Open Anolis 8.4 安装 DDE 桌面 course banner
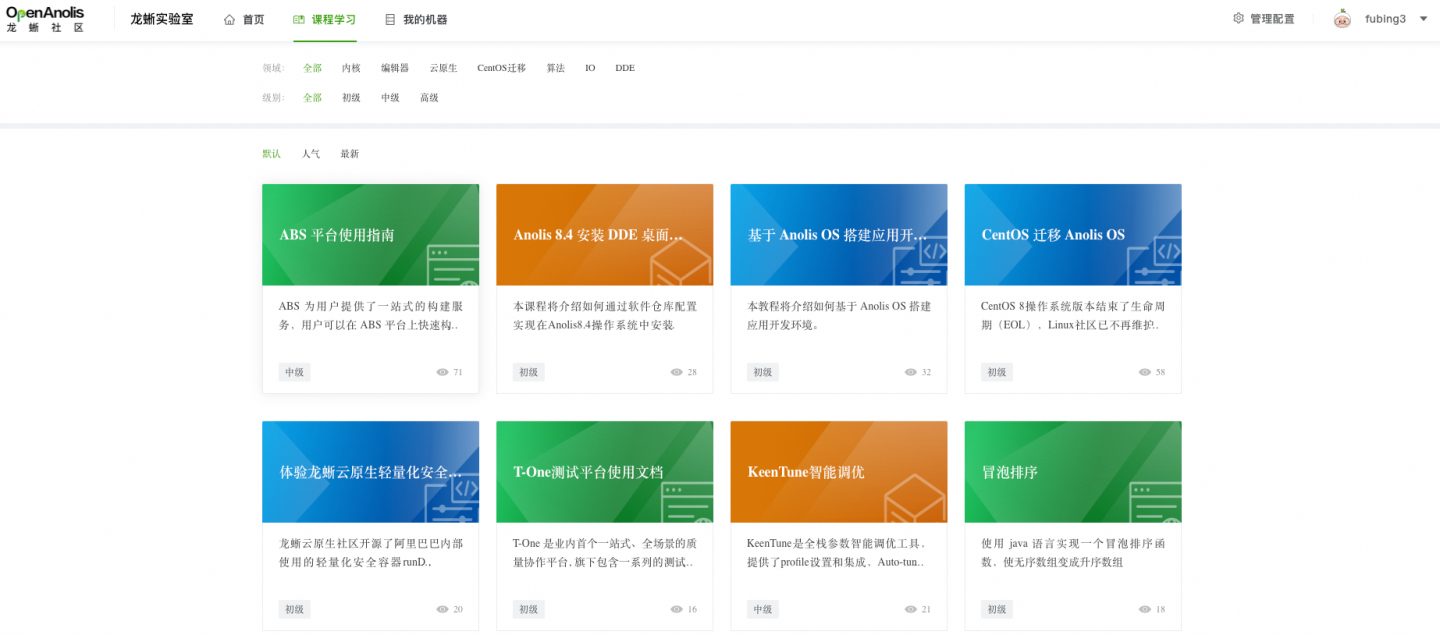This screenshot has width=1440, height=635. click(604, 235)
